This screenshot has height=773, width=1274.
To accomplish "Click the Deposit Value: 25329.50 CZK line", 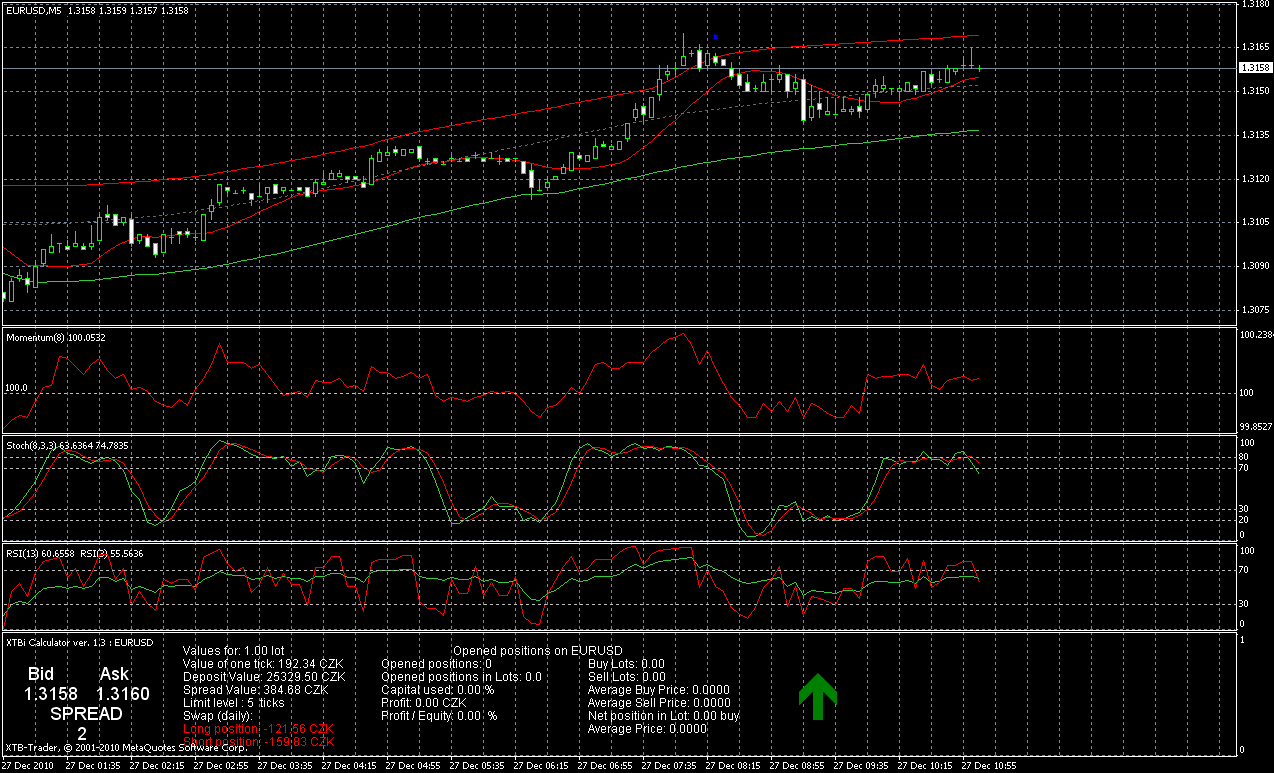I will tap(264, 677).
